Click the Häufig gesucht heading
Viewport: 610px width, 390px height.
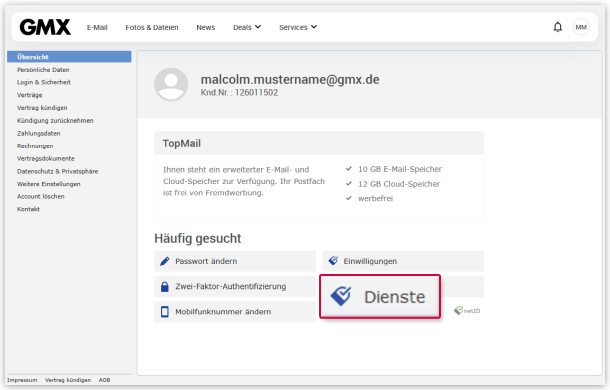(x=198, y=238)
